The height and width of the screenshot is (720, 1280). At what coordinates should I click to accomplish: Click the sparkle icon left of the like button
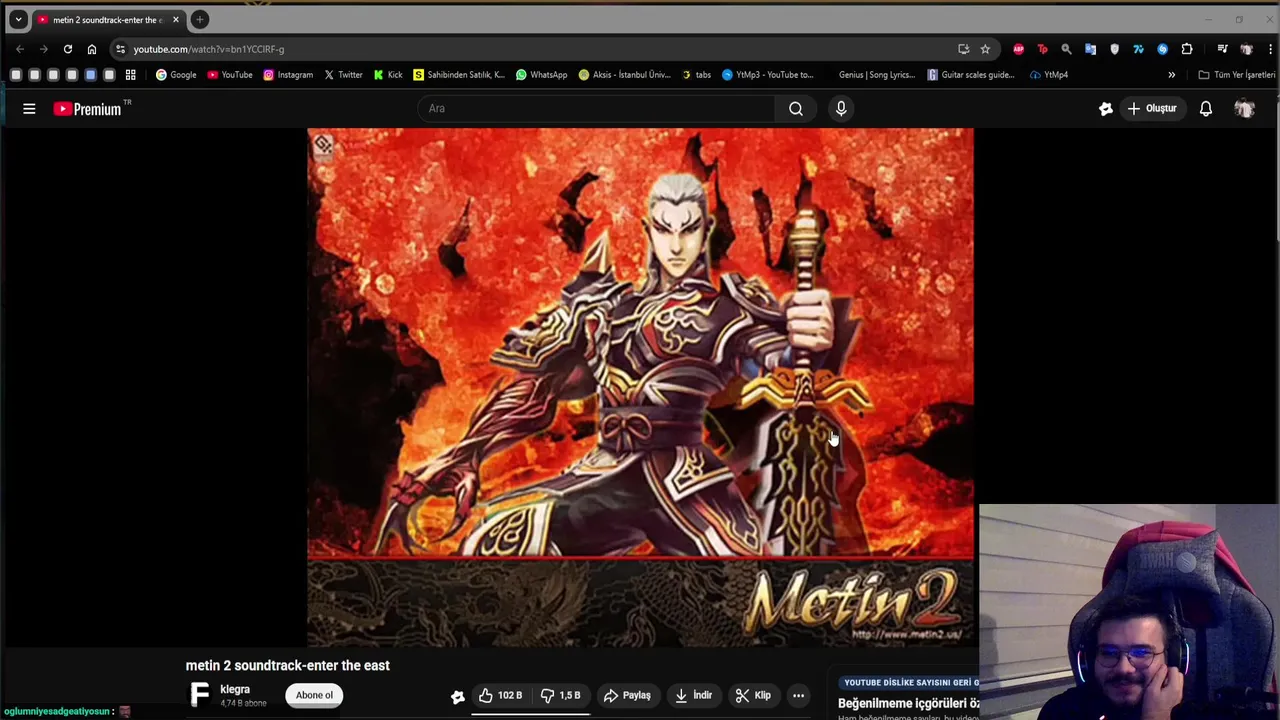tap(458, 696)
